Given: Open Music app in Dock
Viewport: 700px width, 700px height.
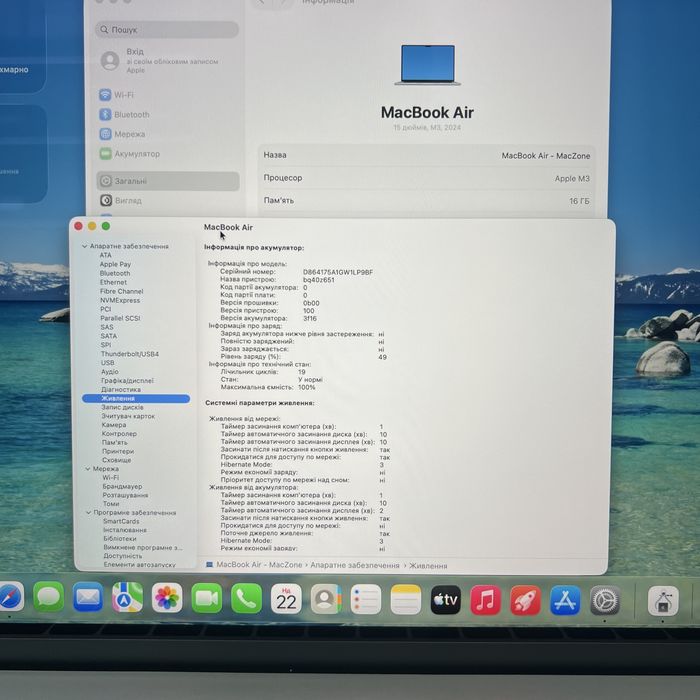Looking at the screenshot, I should point(486,600).
